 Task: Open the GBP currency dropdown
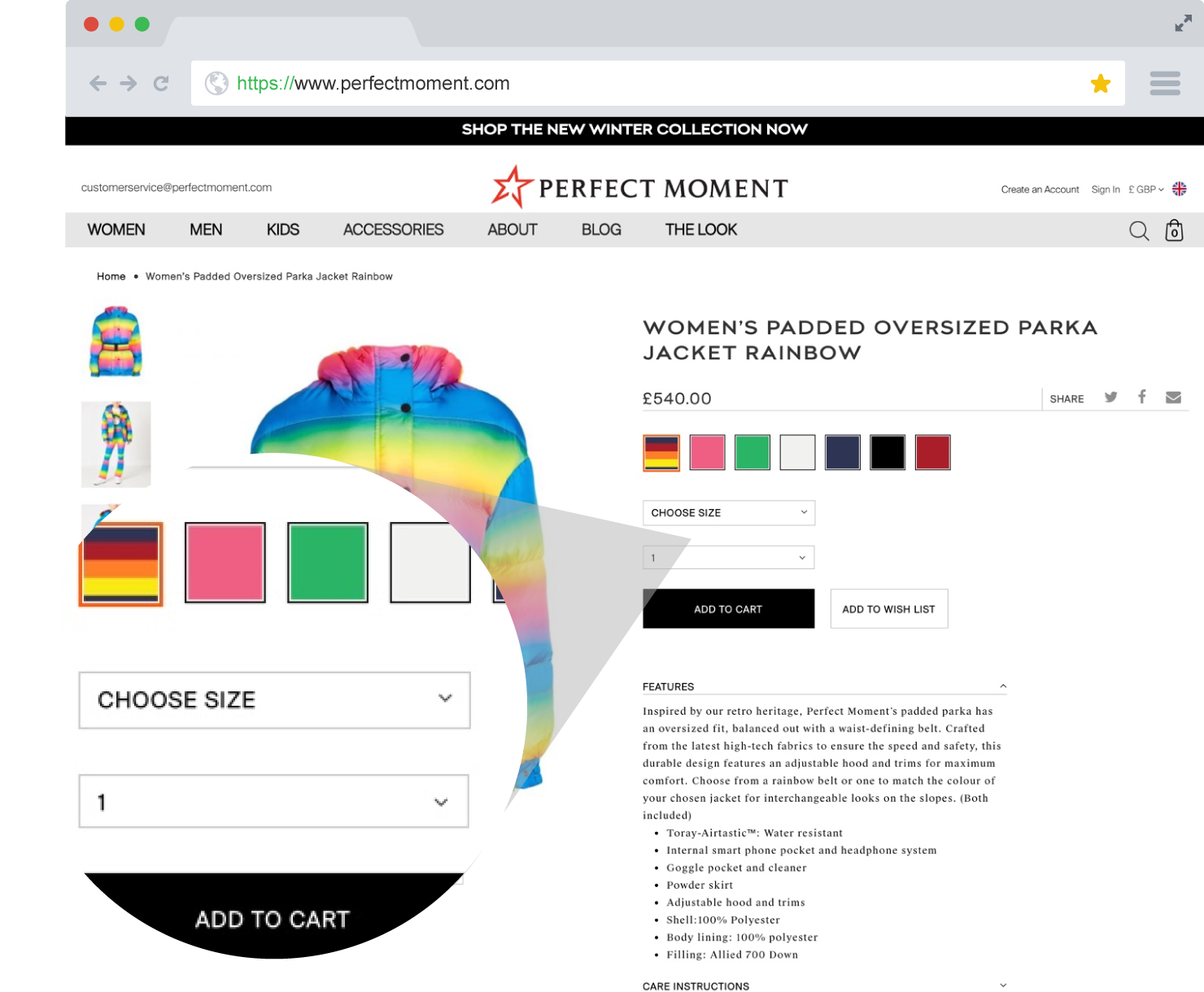[1145, 189]
